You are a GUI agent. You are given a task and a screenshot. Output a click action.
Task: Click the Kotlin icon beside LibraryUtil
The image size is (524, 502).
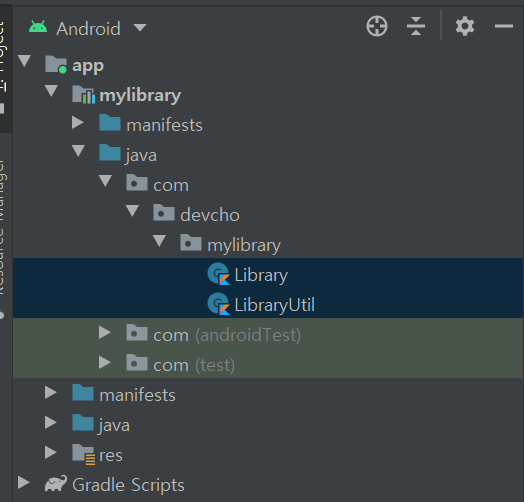click(219, 304)
